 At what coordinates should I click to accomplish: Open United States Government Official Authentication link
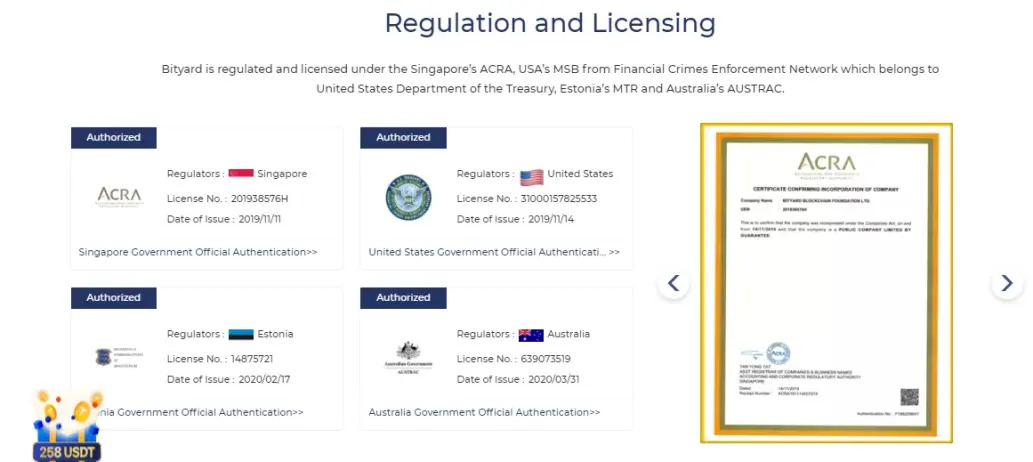(494, 252)
